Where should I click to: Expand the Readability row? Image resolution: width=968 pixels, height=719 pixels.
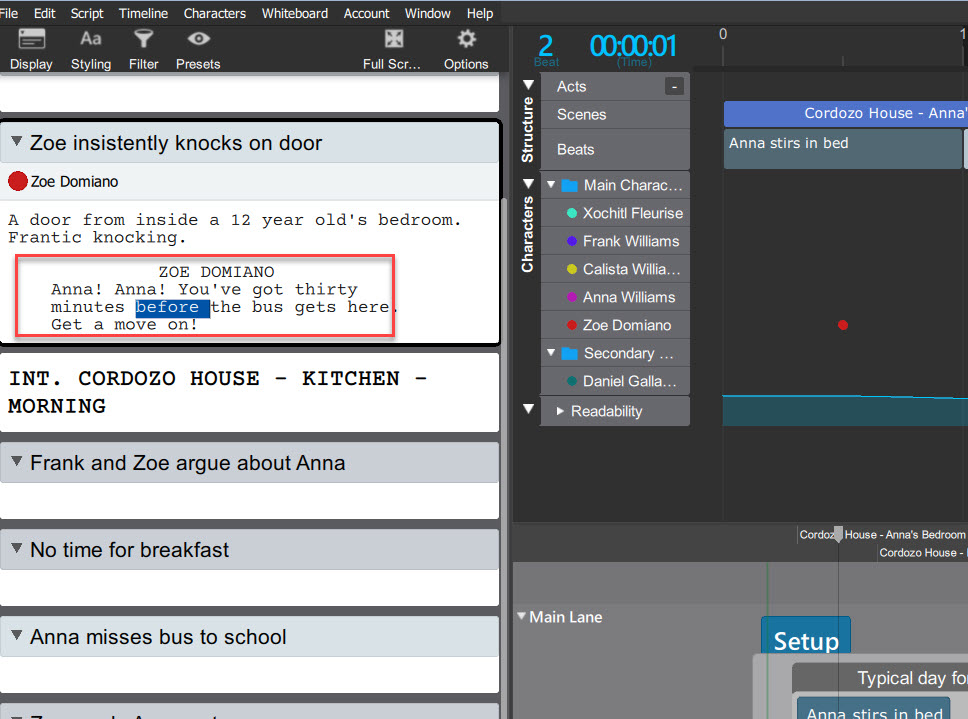(560, 411)
